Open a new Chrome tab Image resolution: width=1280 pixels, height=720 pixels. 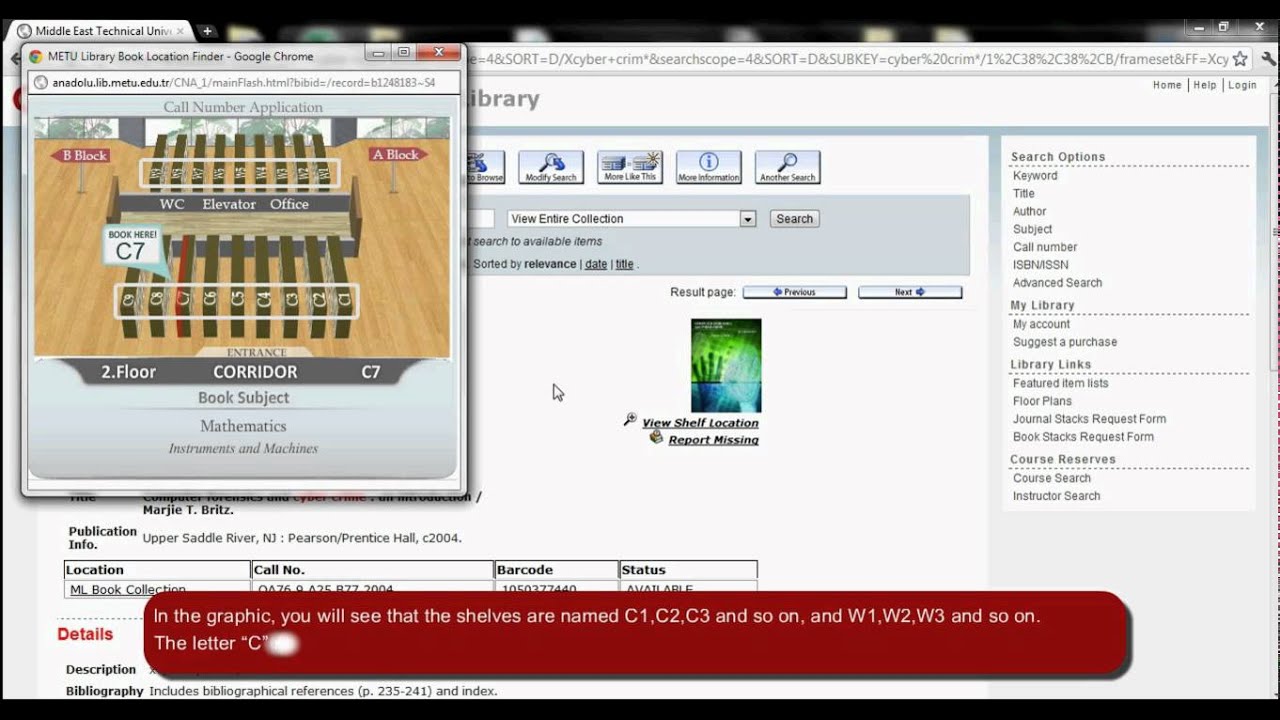208,31
